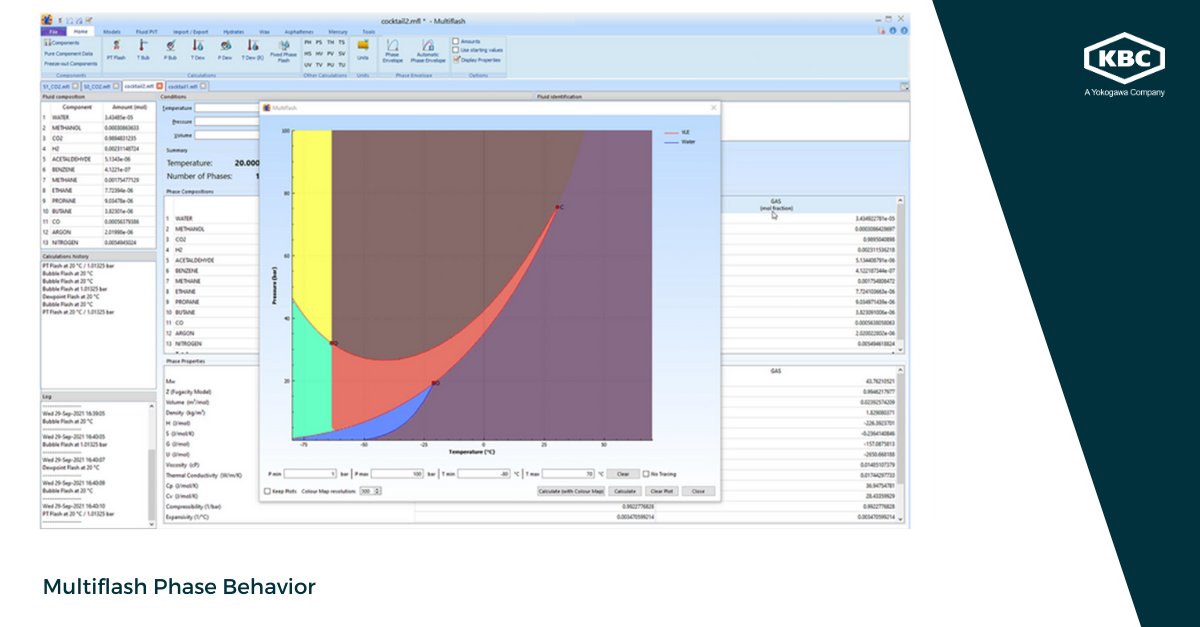This screenshot has height=627, width=1200.
Task: Run the PT Flash calculation
Action: tap(116, 50)
